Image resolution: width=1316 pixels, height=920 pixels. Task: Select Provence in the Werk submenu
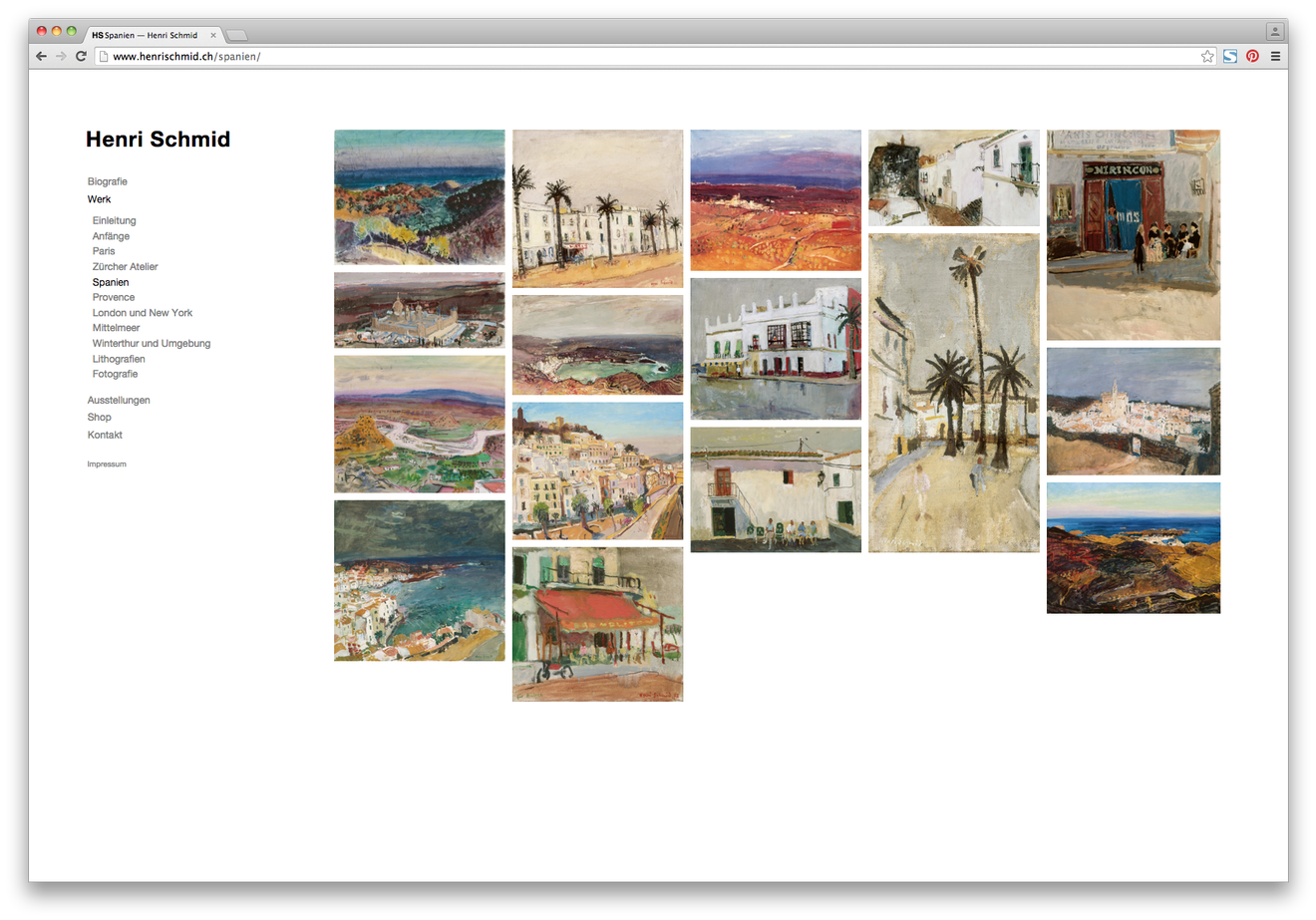(x=114, y=297)
